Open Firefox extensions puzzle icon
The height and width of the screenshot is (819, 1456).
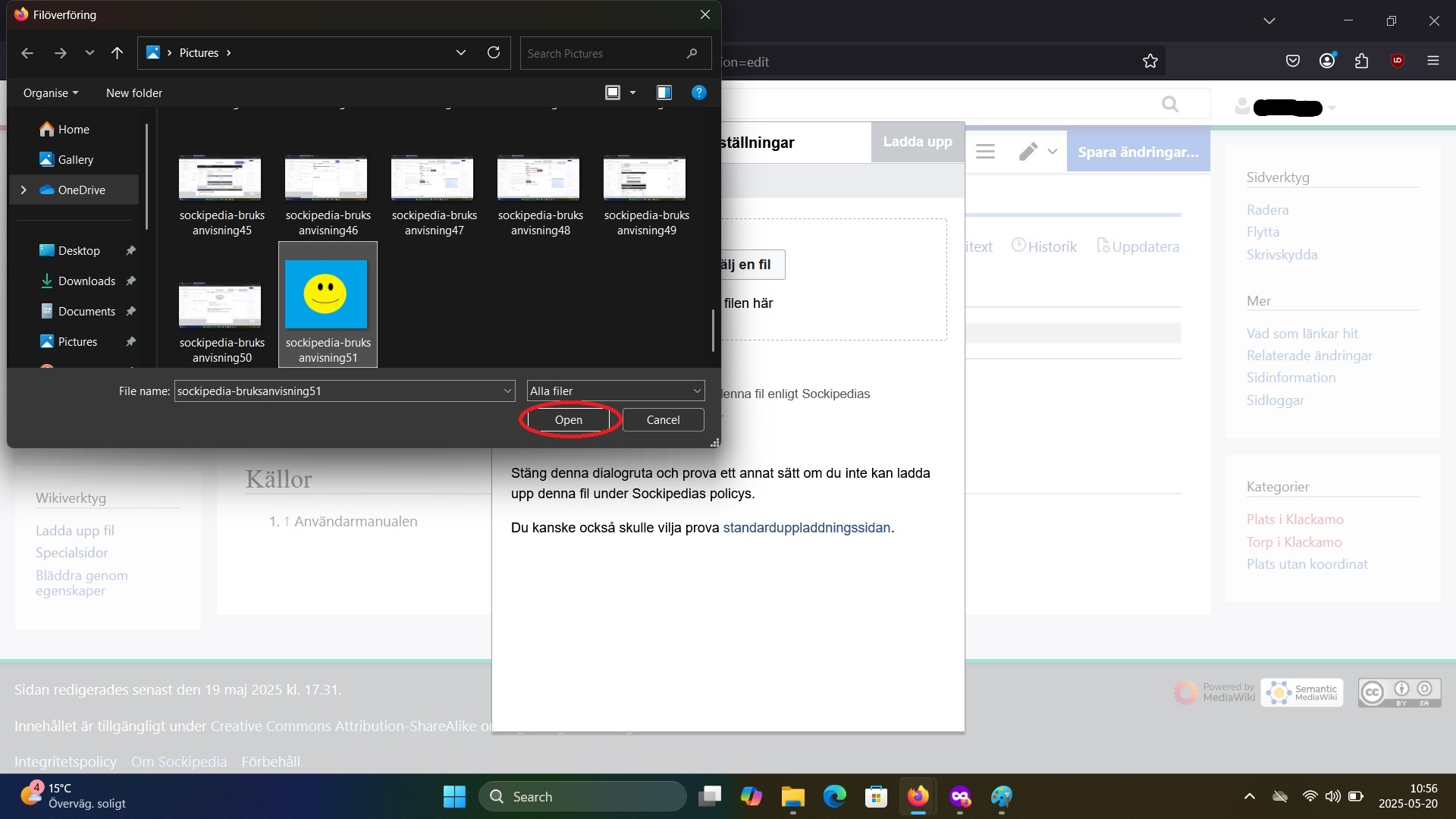1362,61
